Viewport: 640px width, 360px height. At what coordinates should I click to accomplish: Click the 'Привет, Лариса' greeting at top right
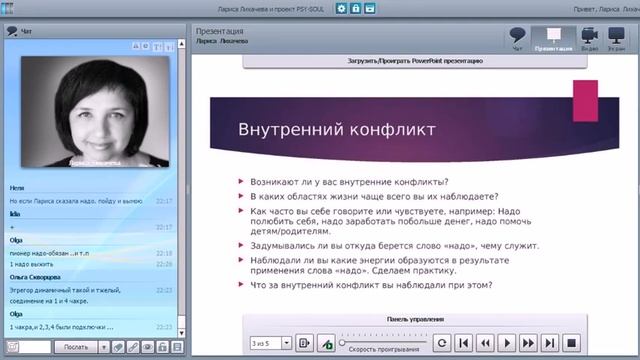[607, 9]
